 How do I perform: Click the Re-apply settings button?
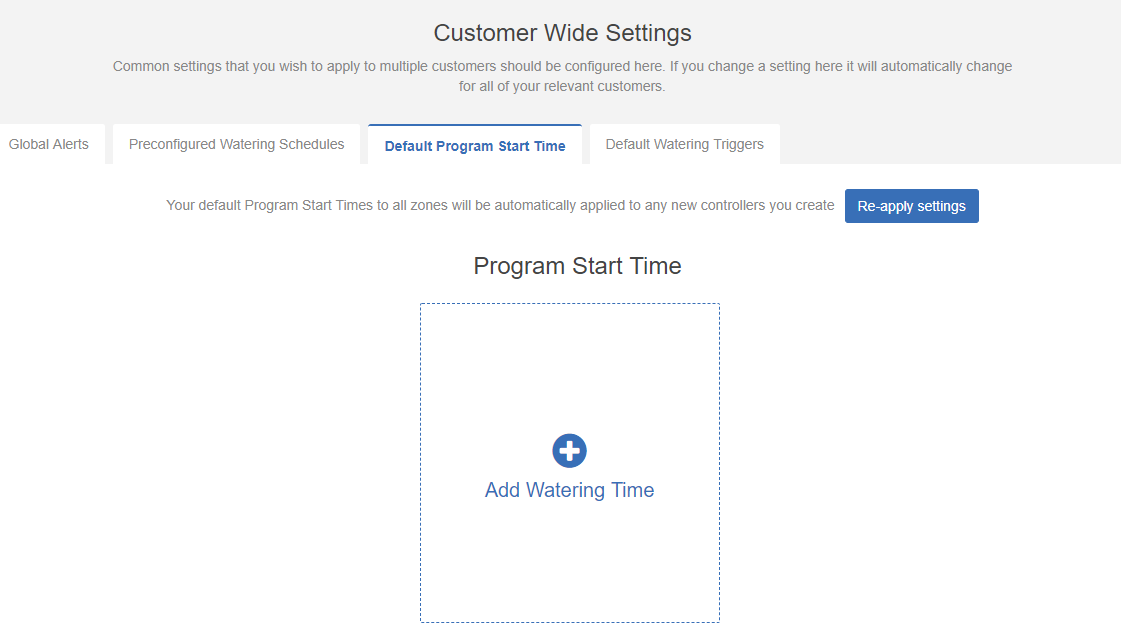pyautogui.click(x=912, y=206)
